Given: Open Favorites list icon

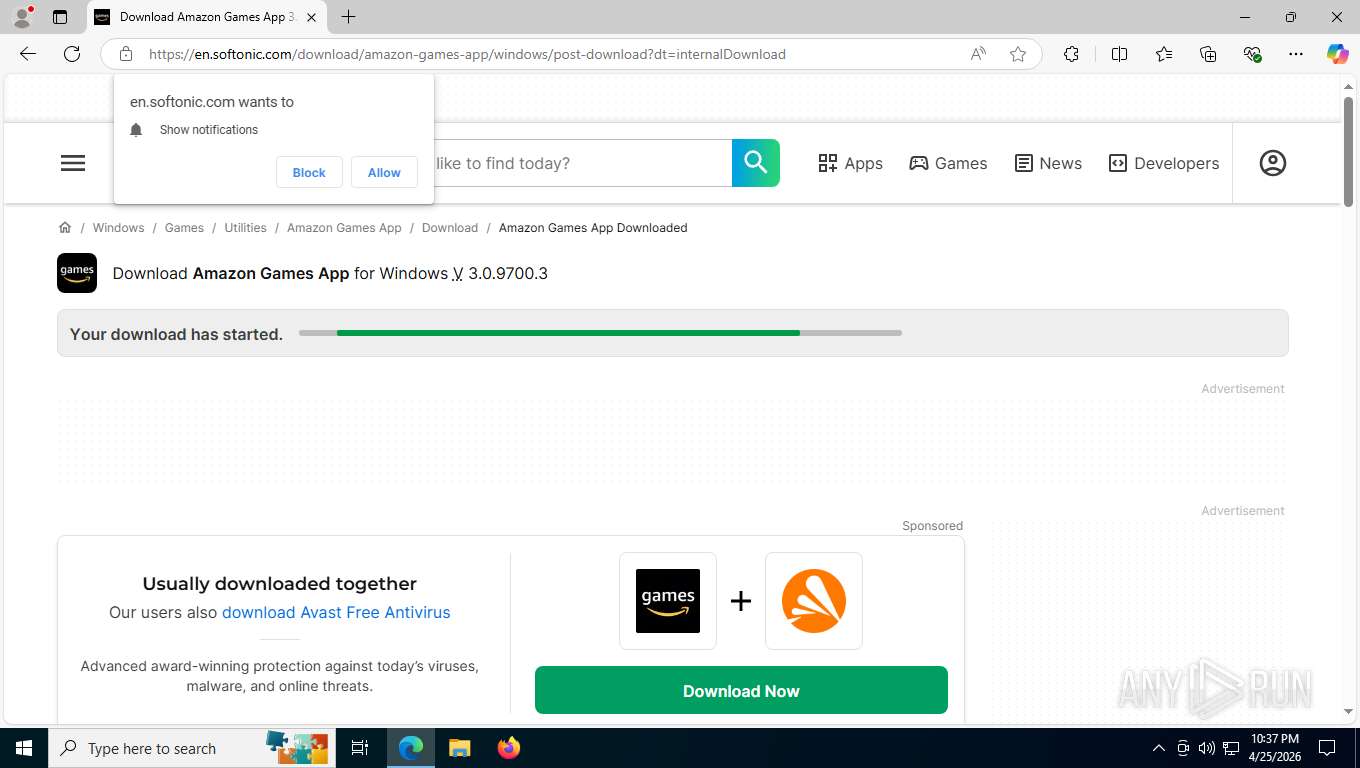Looking at the screenshot, I should point(1164,54).
